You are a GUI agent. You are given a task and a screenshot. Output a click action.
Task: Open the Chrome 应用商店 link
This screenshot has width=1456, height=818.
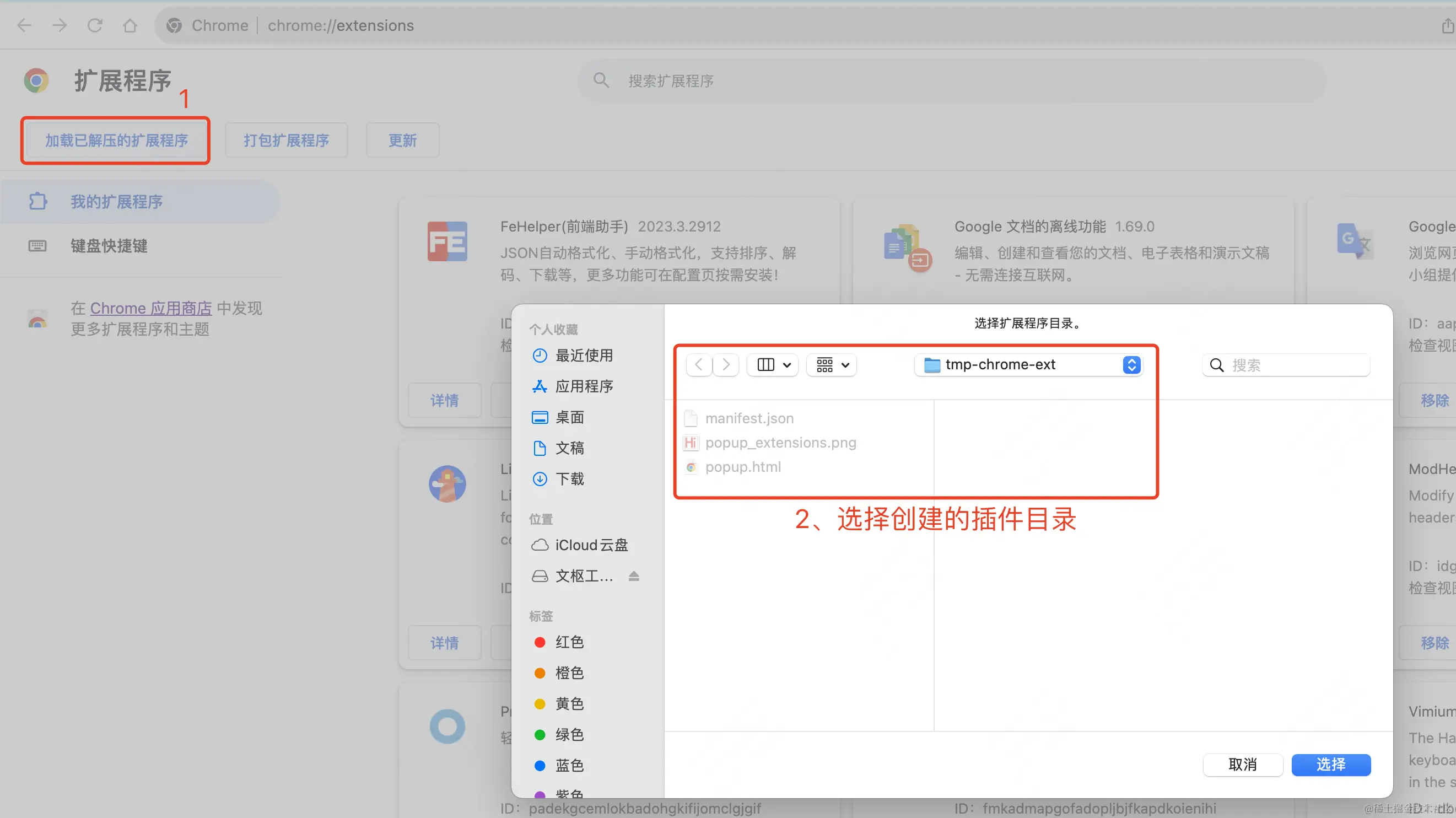point(151,308)
